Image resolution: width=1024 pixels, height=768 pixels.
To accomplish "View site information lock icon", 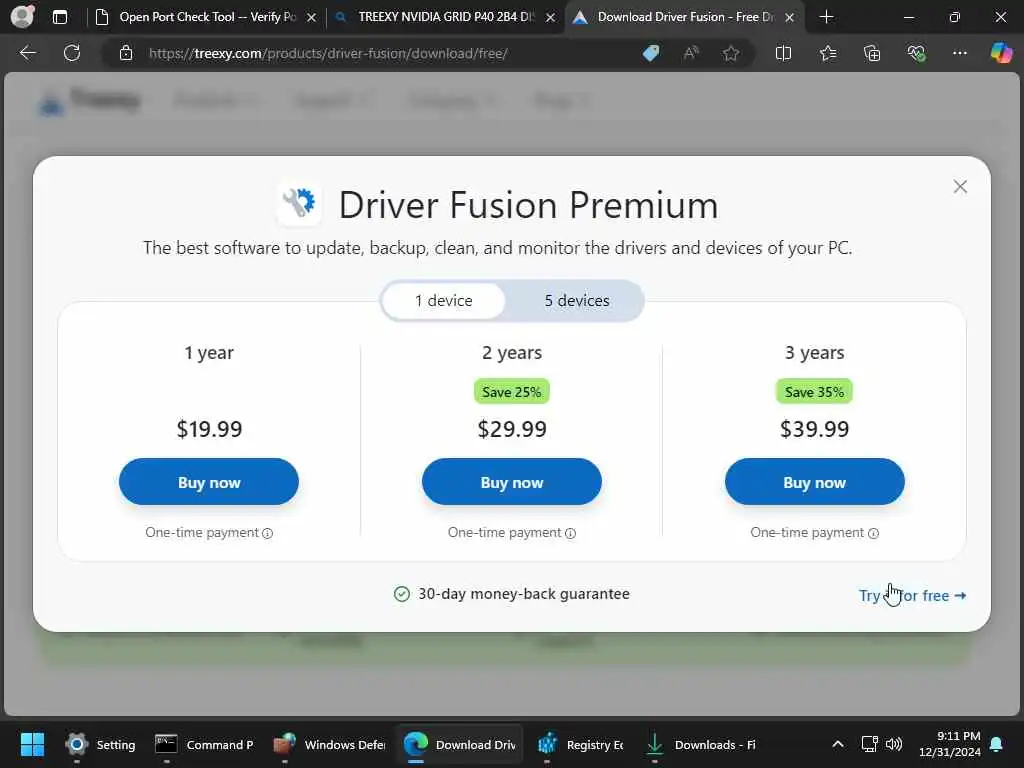I will [x=125, y=53].
